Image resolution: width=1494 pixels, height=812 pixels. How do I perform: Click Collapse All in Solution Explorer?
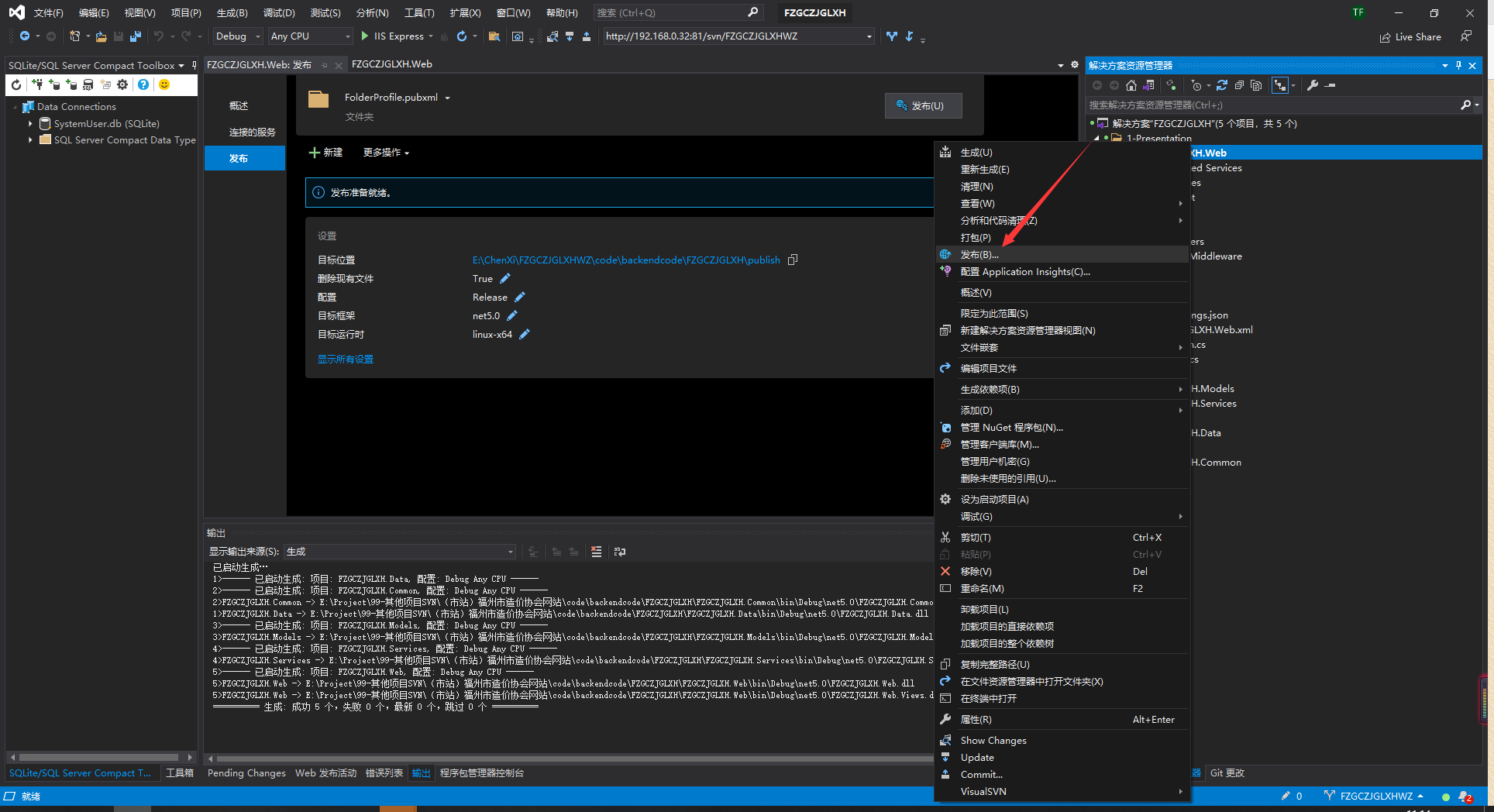[1239, 85]
